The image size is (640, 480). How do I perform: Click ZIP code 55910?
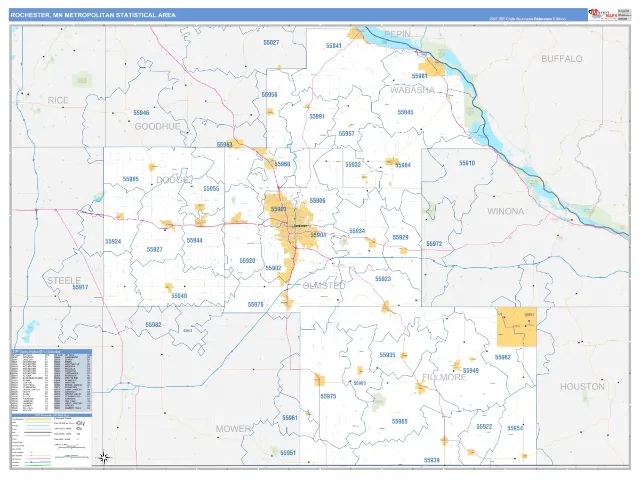[467, 163]
